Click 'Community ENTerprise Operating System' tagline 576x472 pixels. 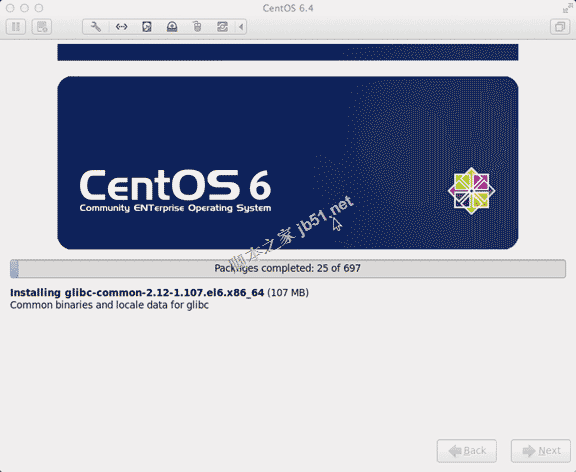[x=175, y=208]
